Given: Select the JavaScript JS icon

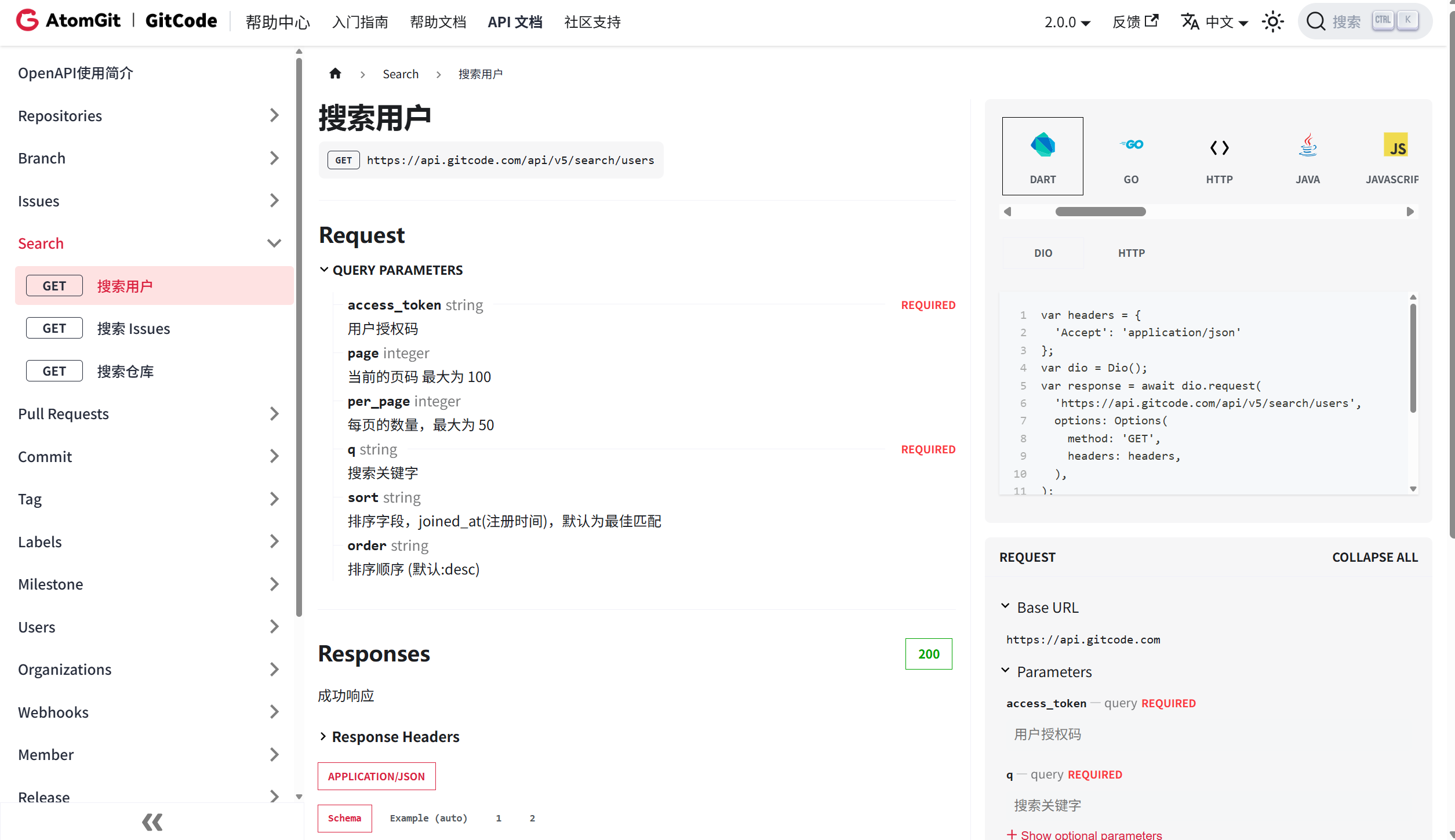Looking at the screenshot, I should (1395, 145).
